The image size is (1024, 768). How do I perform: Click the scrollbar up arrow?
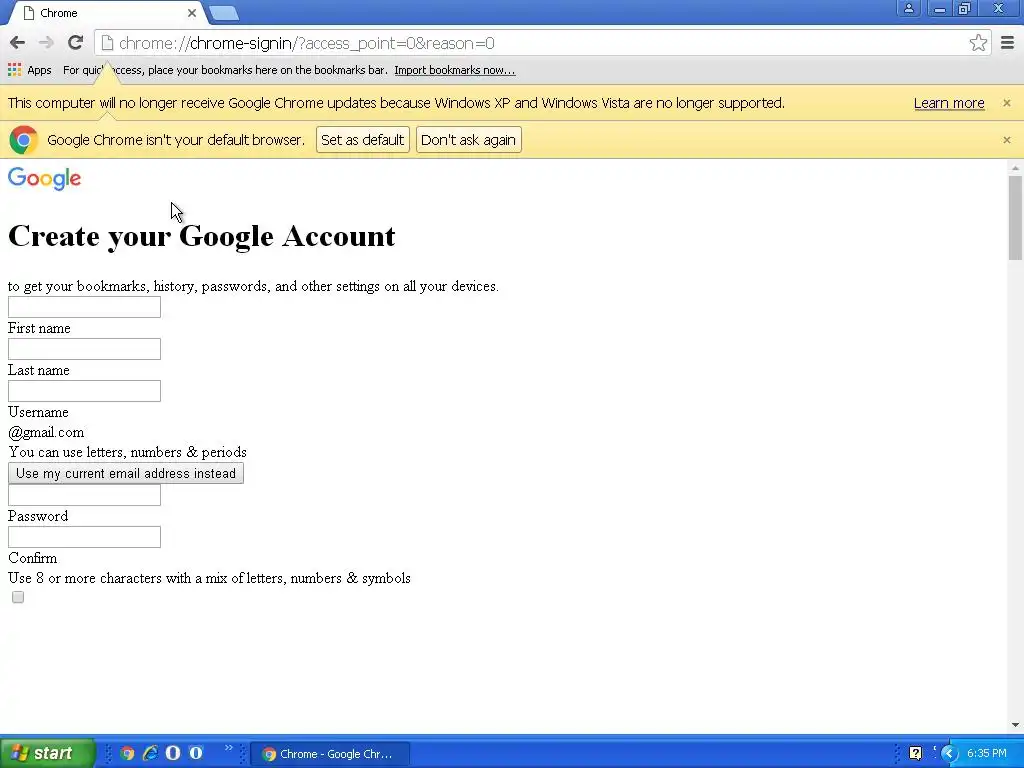click(x=1015, y=168)
